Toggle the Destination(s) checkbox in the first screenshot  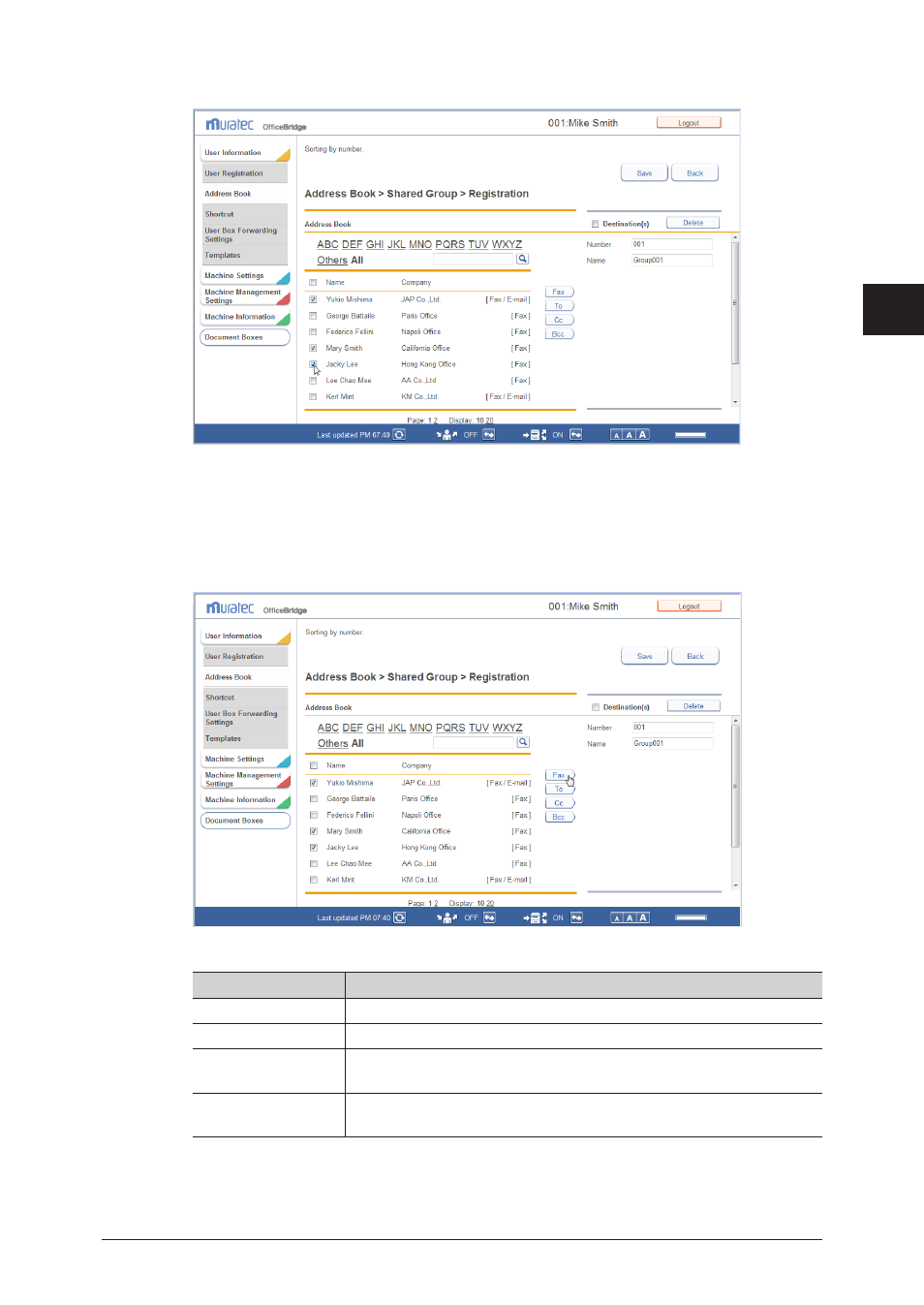click(595, 224)
